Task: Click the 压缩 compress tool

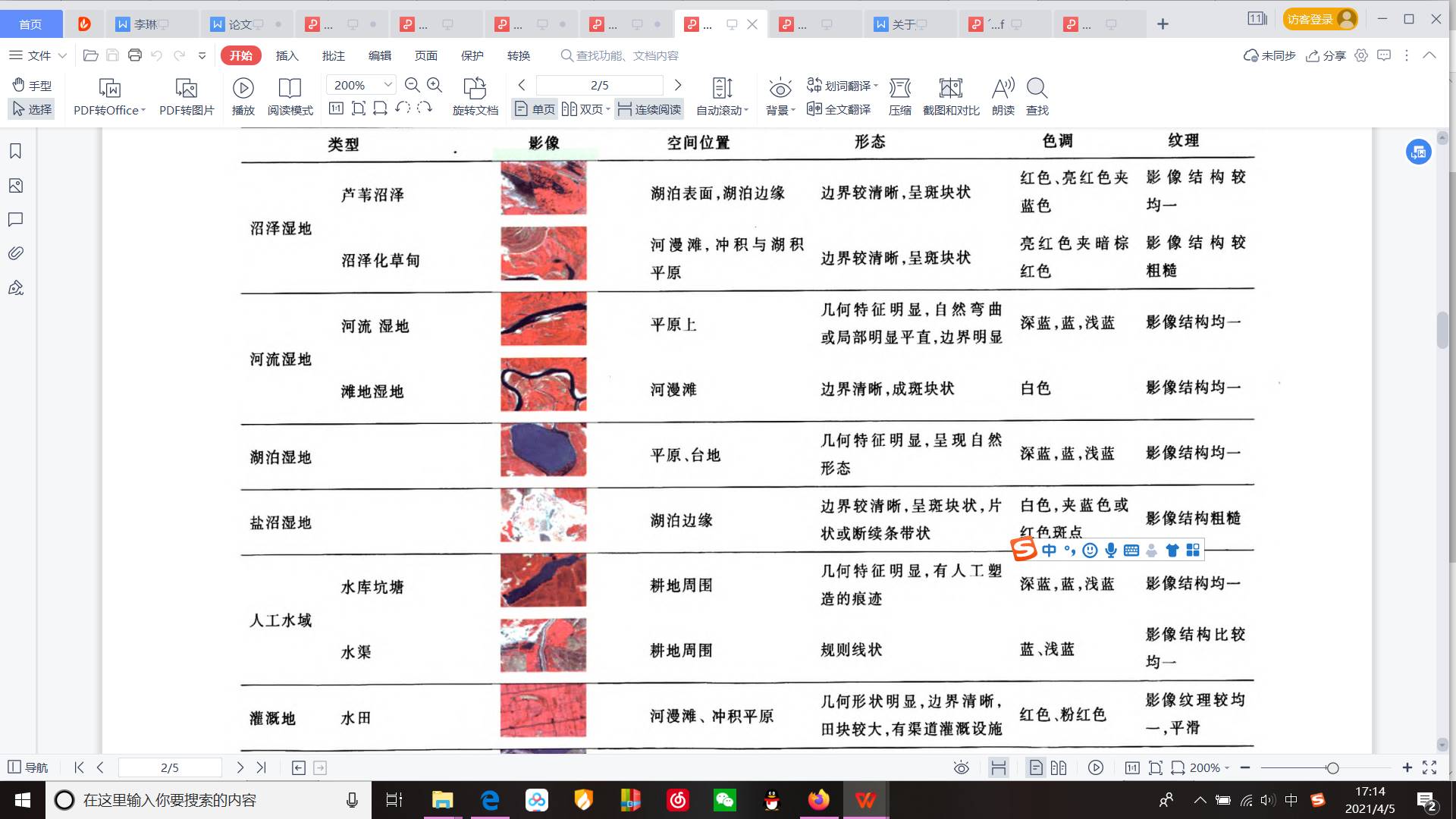Action: tap(899, 89)
